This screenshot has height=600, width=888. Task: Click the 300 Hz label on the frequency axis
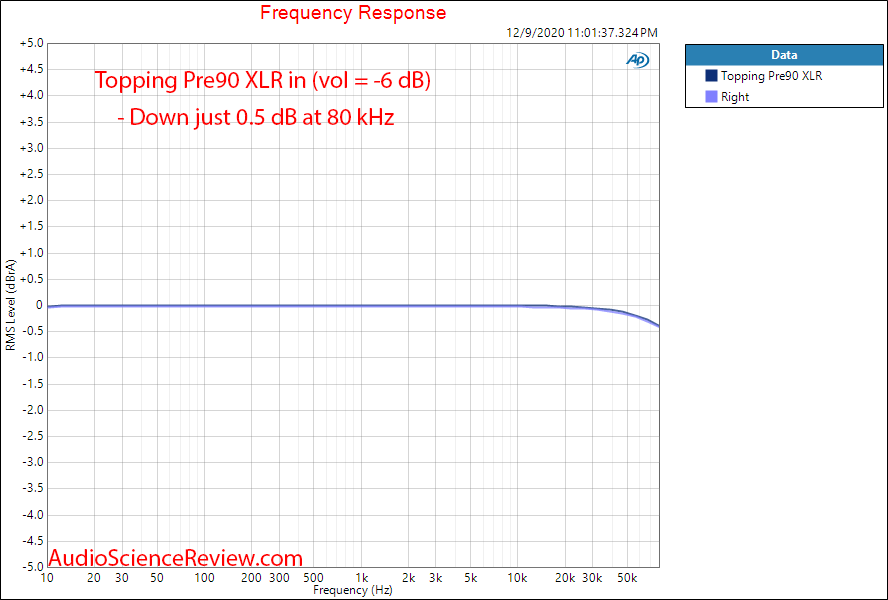coord(278,578)
